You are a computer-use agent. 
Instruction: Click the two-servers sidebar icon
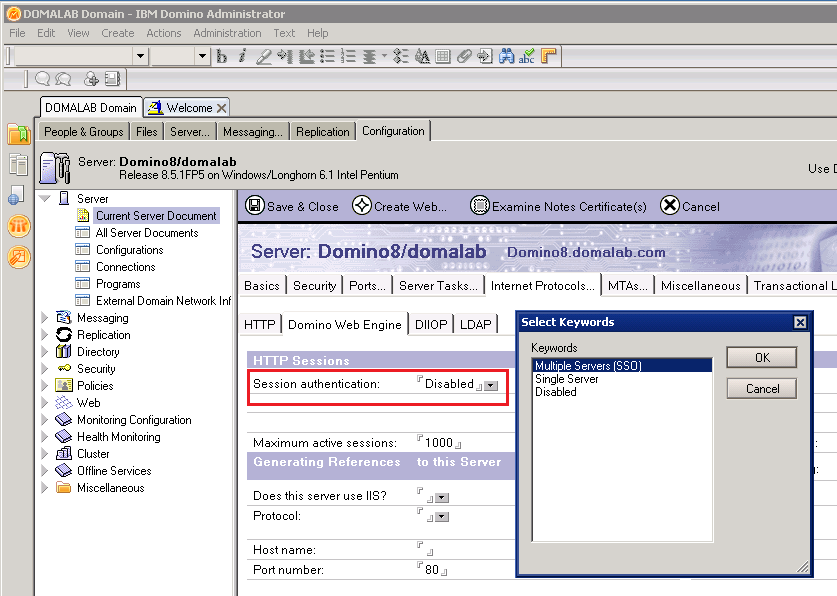(x=18, y=164)
